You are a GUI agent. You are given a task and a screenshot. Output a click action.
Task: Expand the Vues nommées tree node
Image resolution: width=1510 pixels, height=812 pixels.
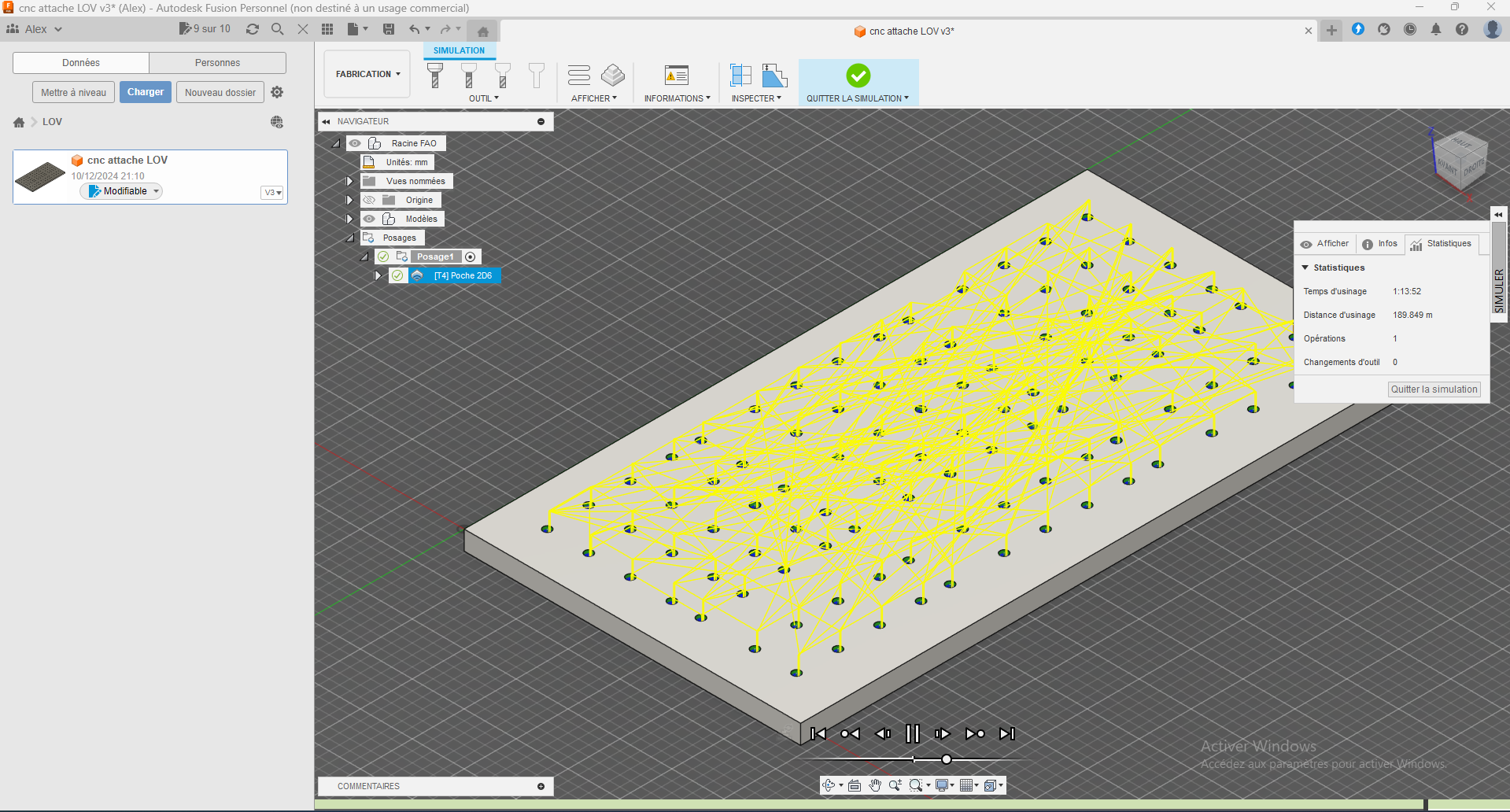point(350,181)
